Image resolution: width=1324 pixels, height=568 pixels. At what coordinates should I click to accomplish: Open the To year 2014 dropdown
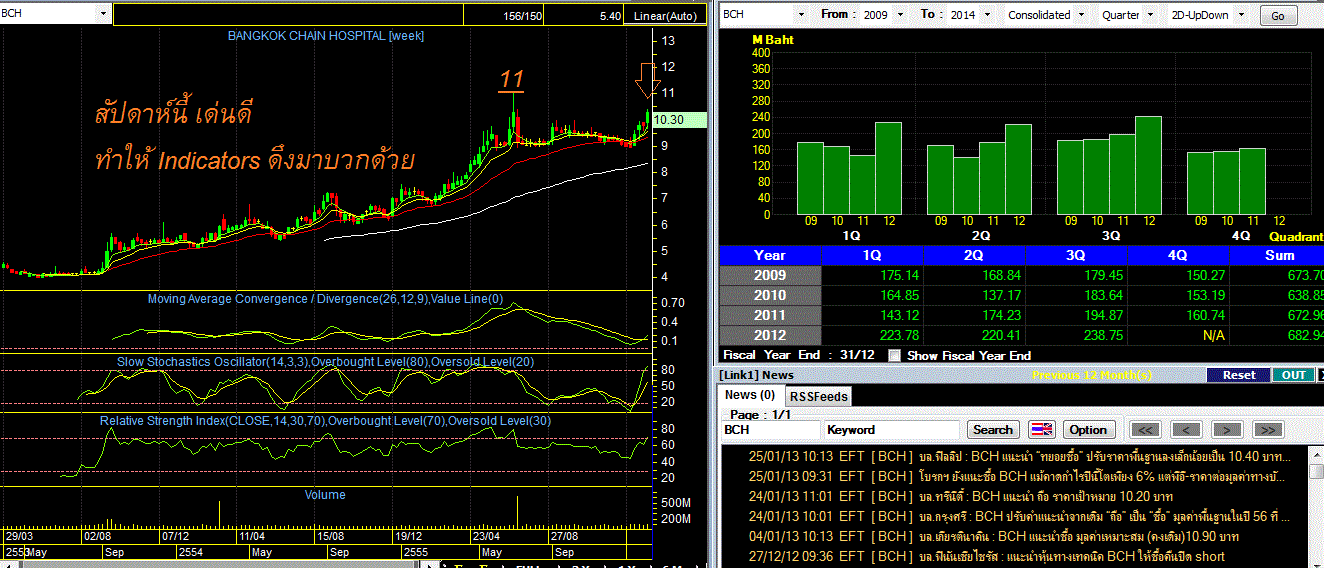(986, 15)
